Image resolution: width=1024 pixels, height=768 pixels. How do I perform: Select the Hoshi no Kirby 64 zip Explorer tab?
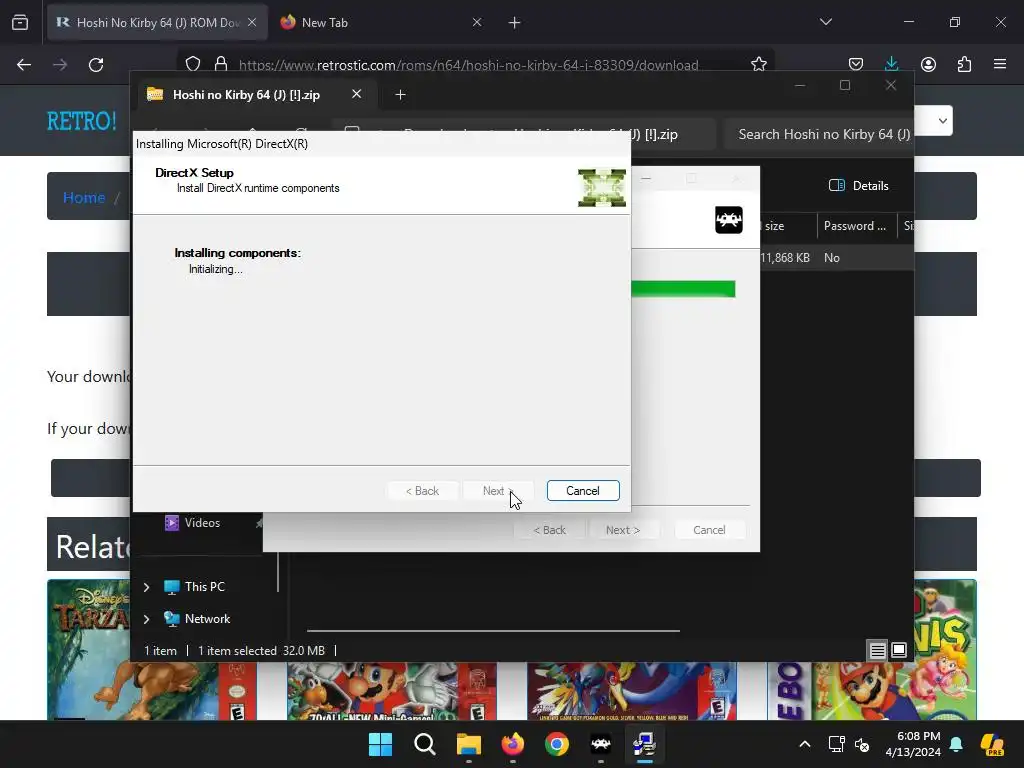(255, 95)
